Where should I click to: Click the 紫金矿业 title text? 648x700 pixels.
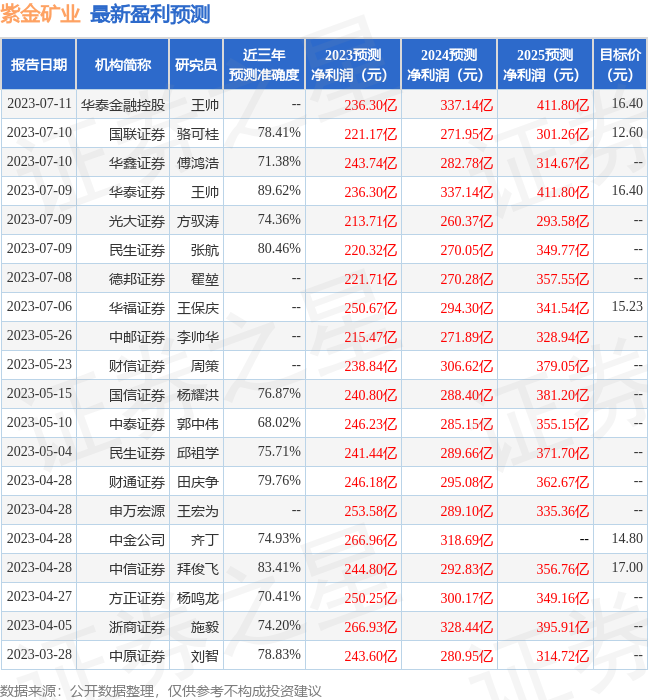pyautogui.click(x=40, y=14)
